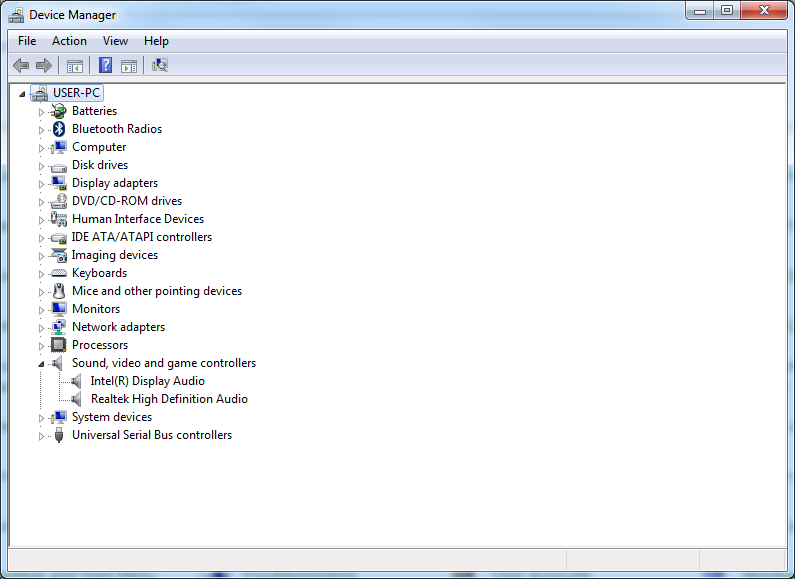
Task: Open the Help question mark toolbar icon
Action: [x=105, y=65]
